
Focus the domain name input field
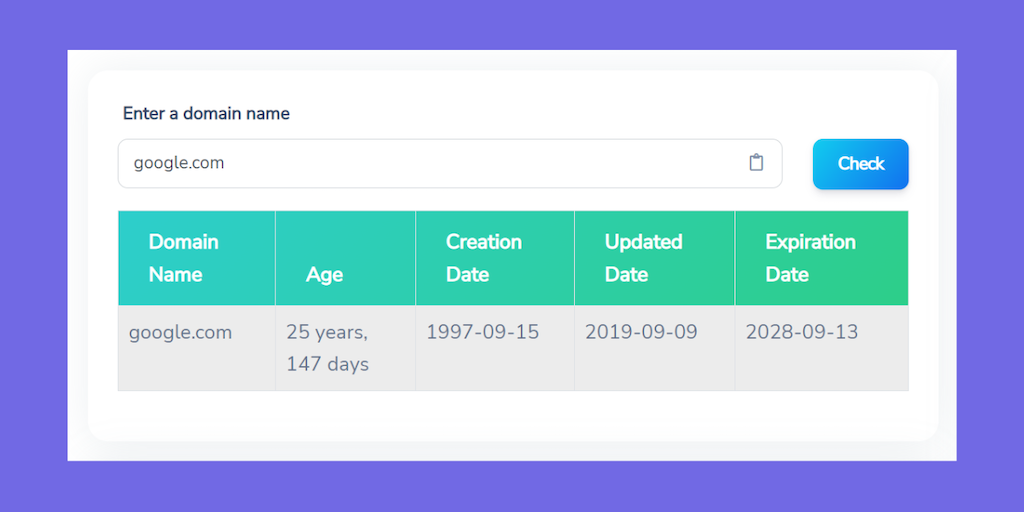click(x=430, y=163)
